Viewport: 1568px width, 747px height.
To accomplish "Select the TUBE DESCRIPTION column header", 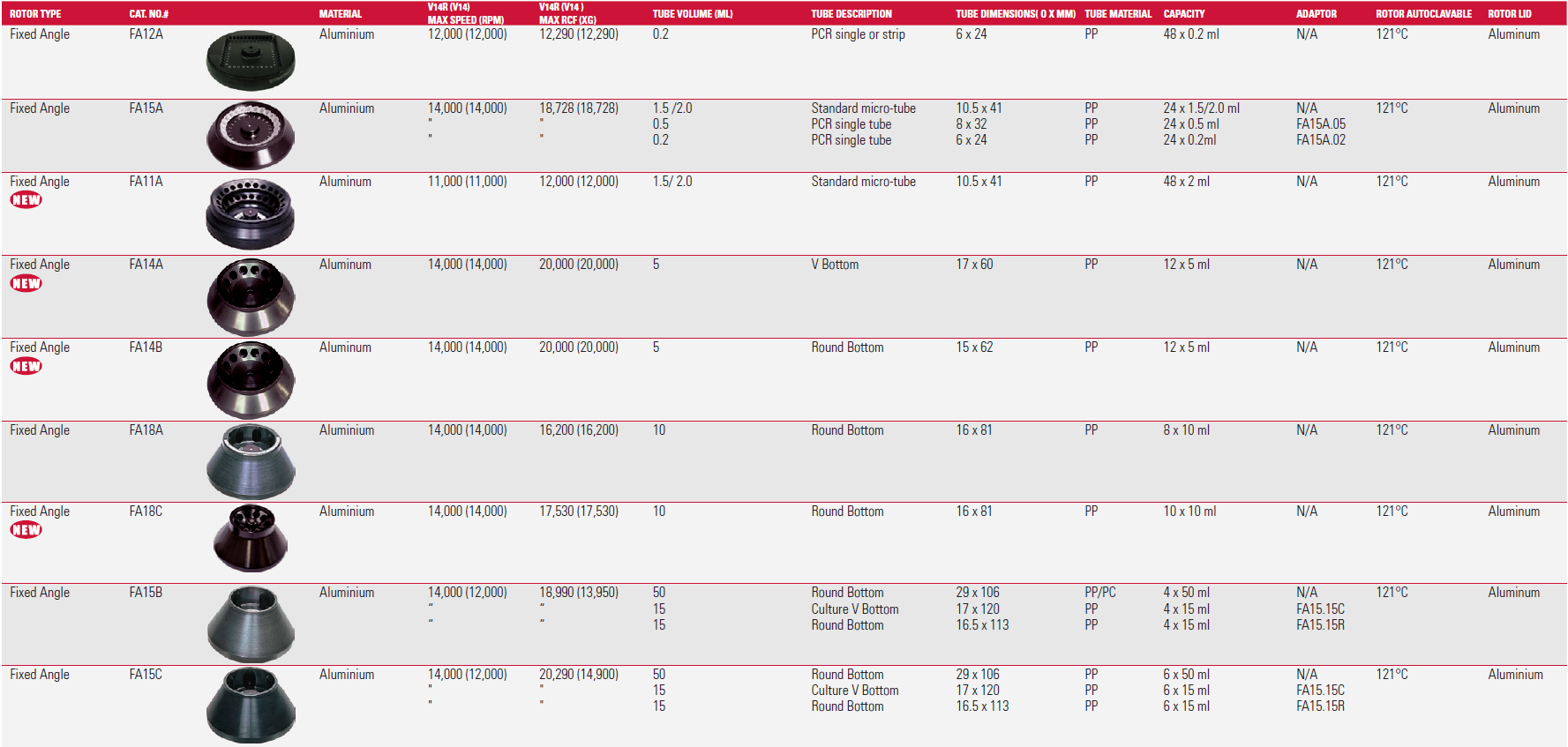I will (851, 14).
